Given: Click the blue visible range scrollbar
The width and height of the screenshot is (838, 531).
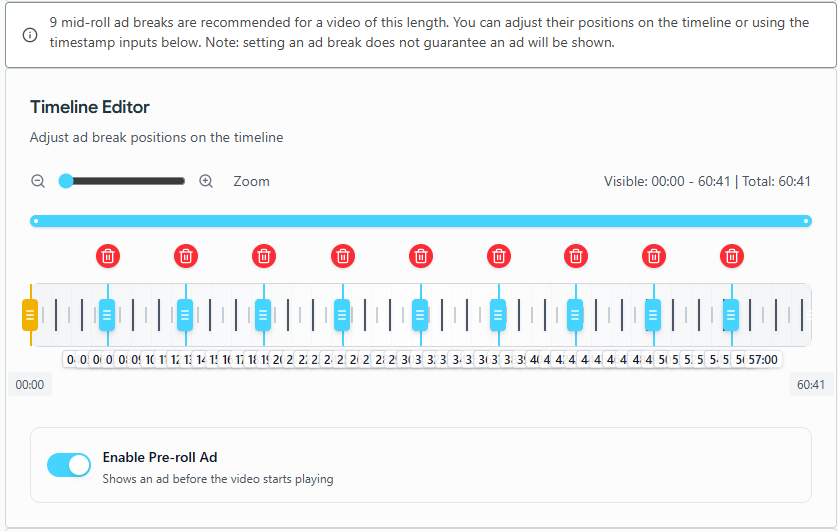Looking at the screenshot, I should 420,221.
